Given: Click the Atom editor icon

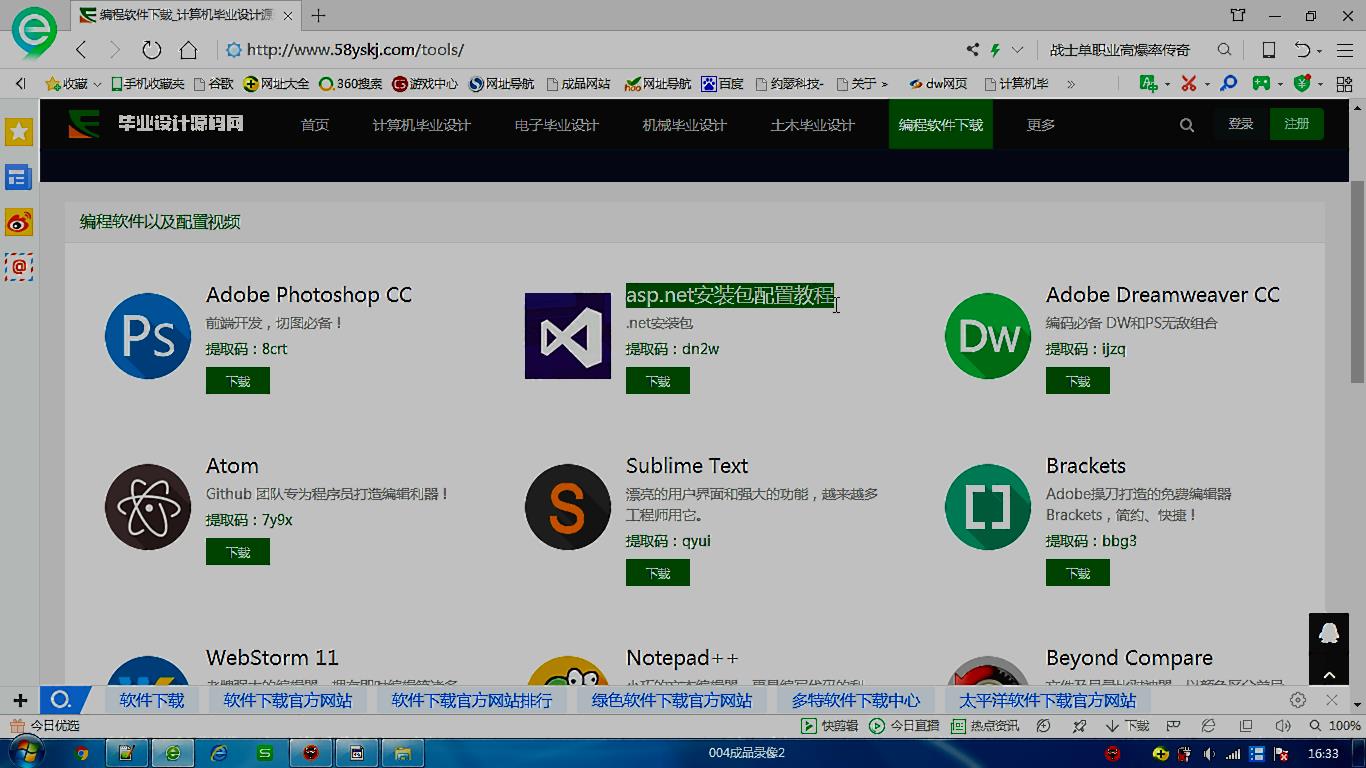Looking at the screenshot, I should coord(148,507).
